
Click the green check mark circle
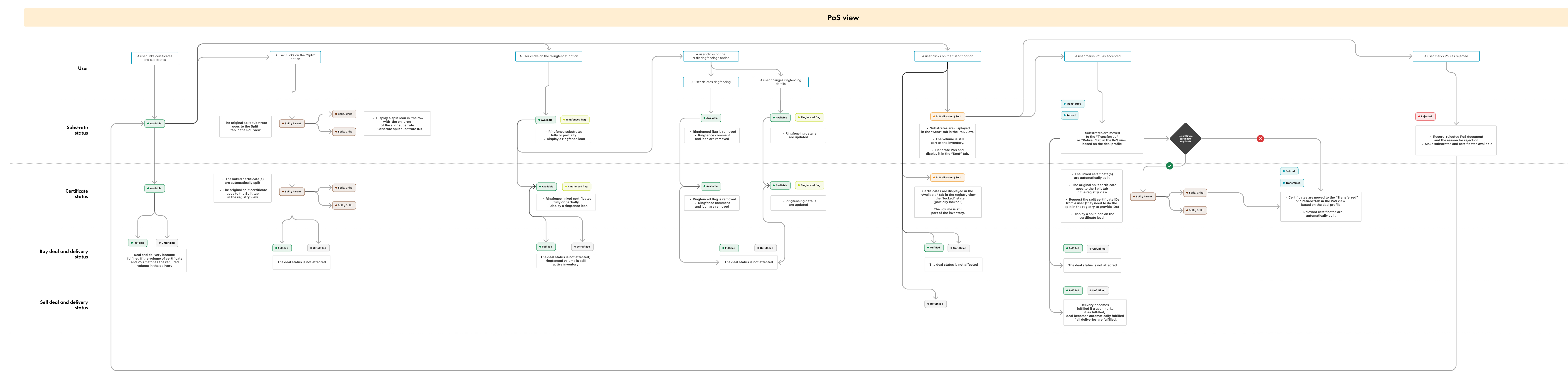pyautogui.click(x=1169, y=166)
